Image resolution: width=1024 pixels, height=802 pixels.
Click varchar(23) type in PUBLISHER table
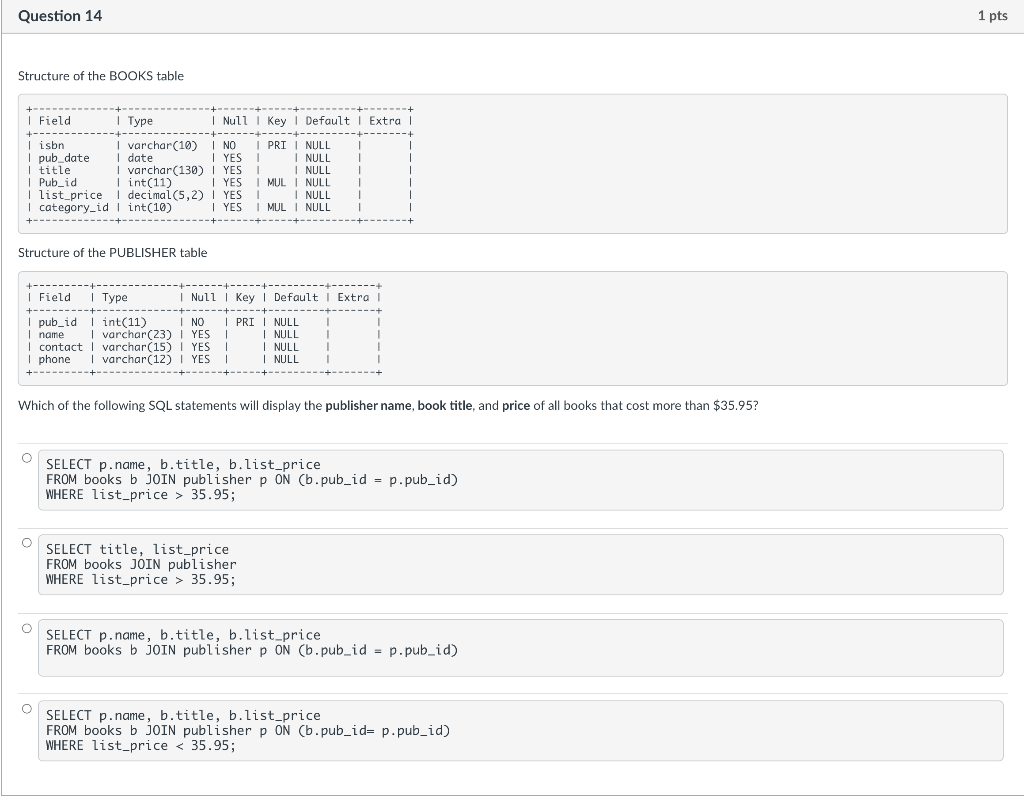click(137, 334)
